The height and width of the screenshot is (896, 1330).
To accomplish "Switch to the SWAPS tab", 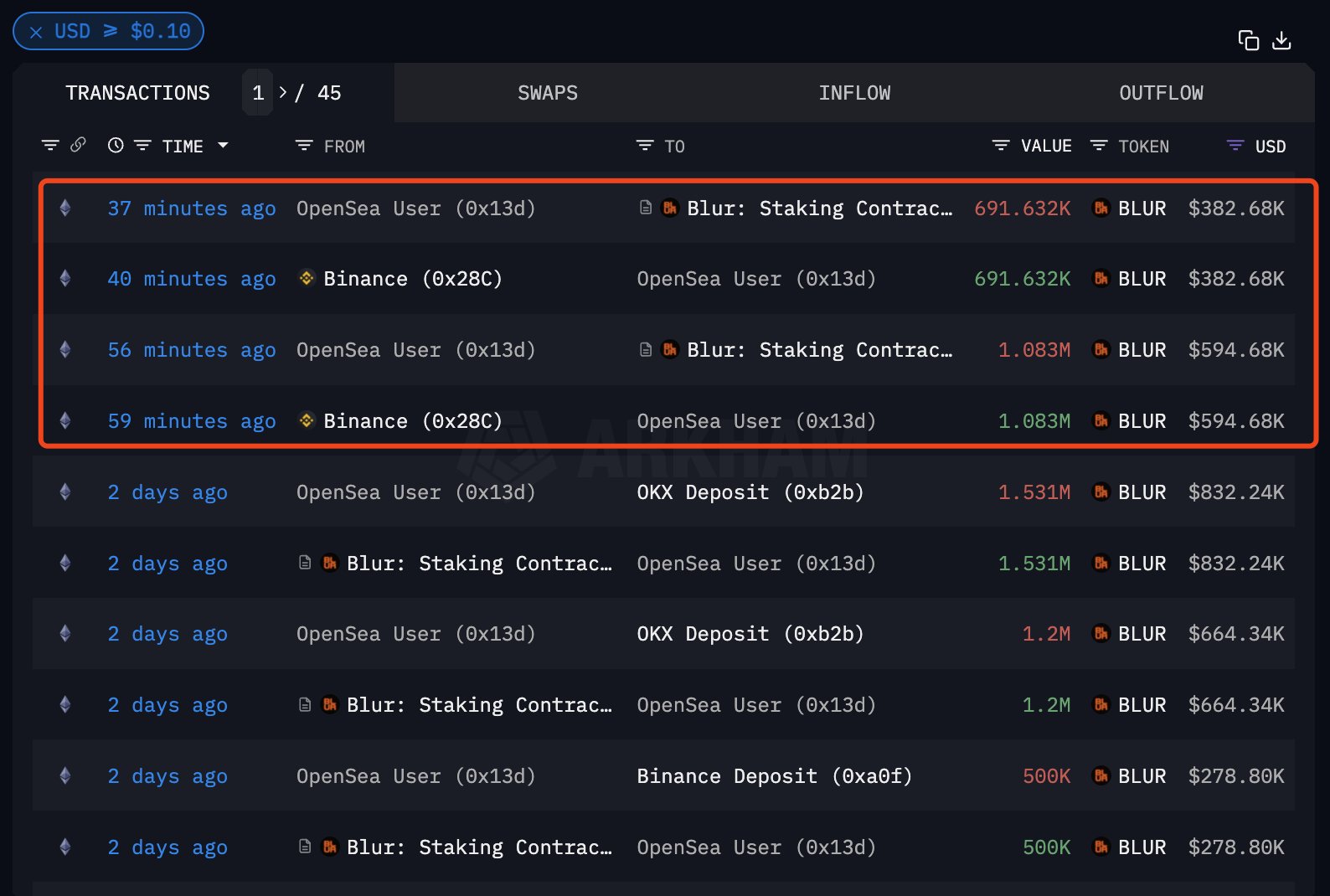I will click(x=548, y=93).
